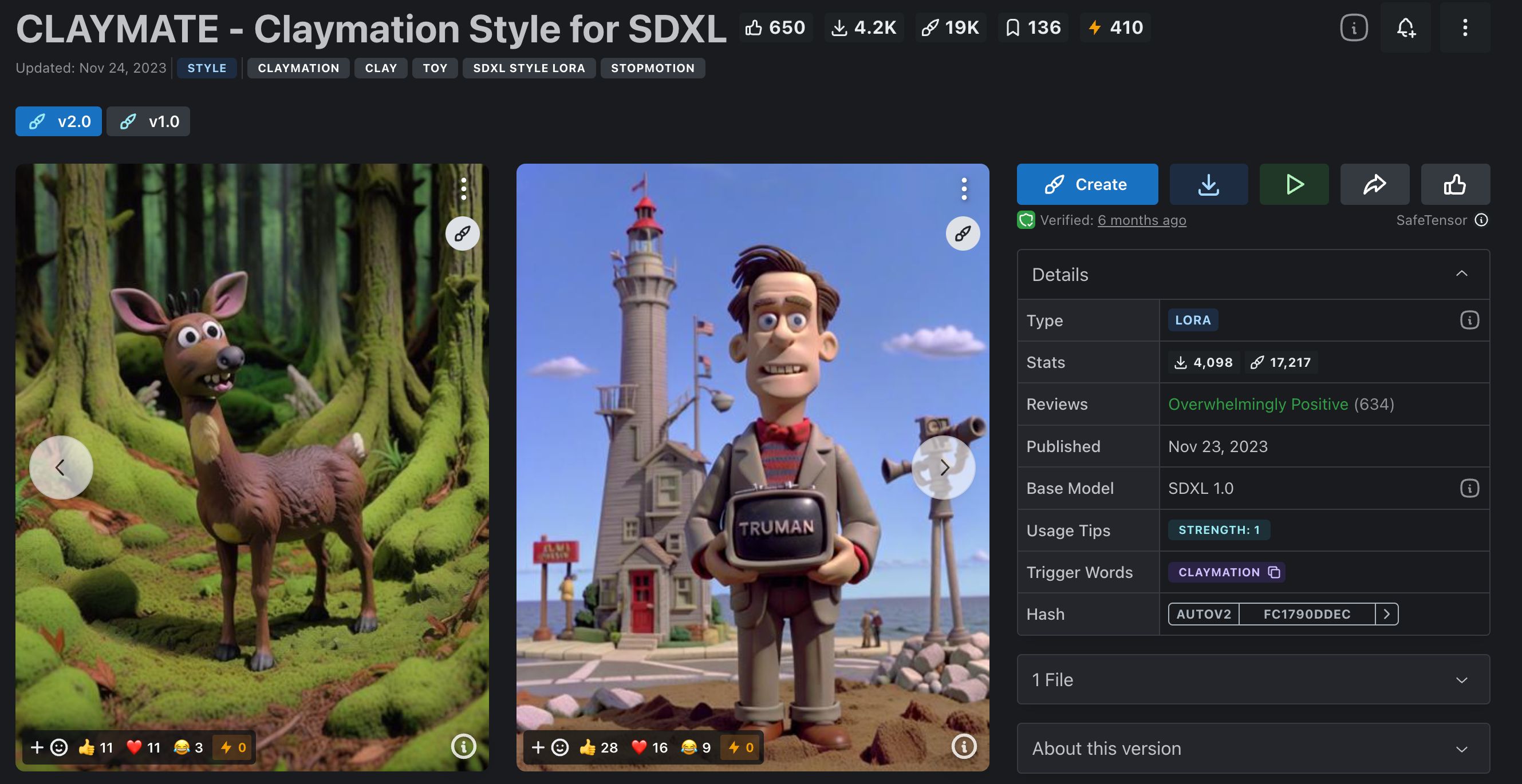1522x784 pixels.
Task: Collapse the Details panel
Action: pyautogui.click(x=1461, y=274)
